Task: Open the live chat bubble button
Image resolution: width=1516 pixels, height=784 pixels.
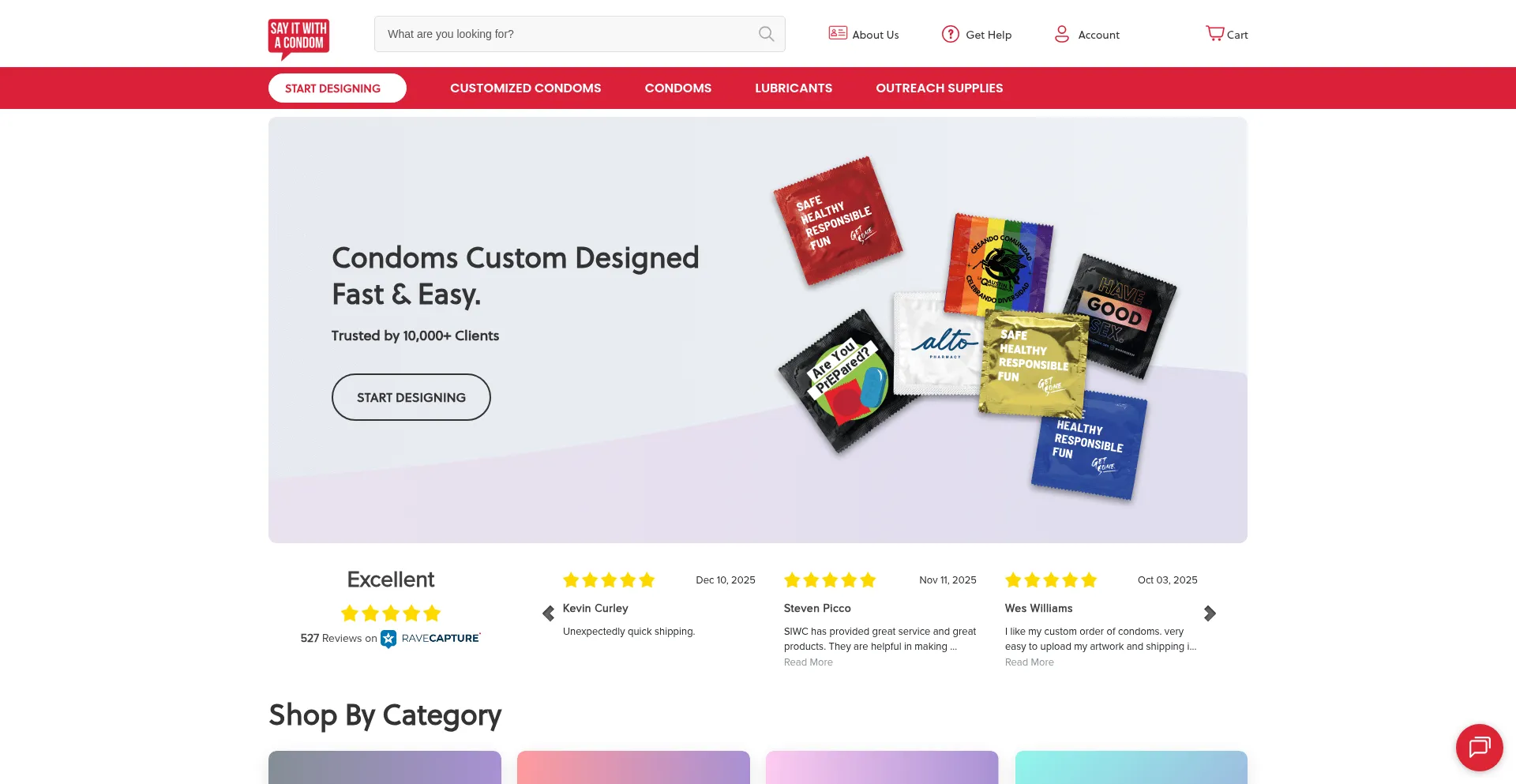Action: [1479, 747]
